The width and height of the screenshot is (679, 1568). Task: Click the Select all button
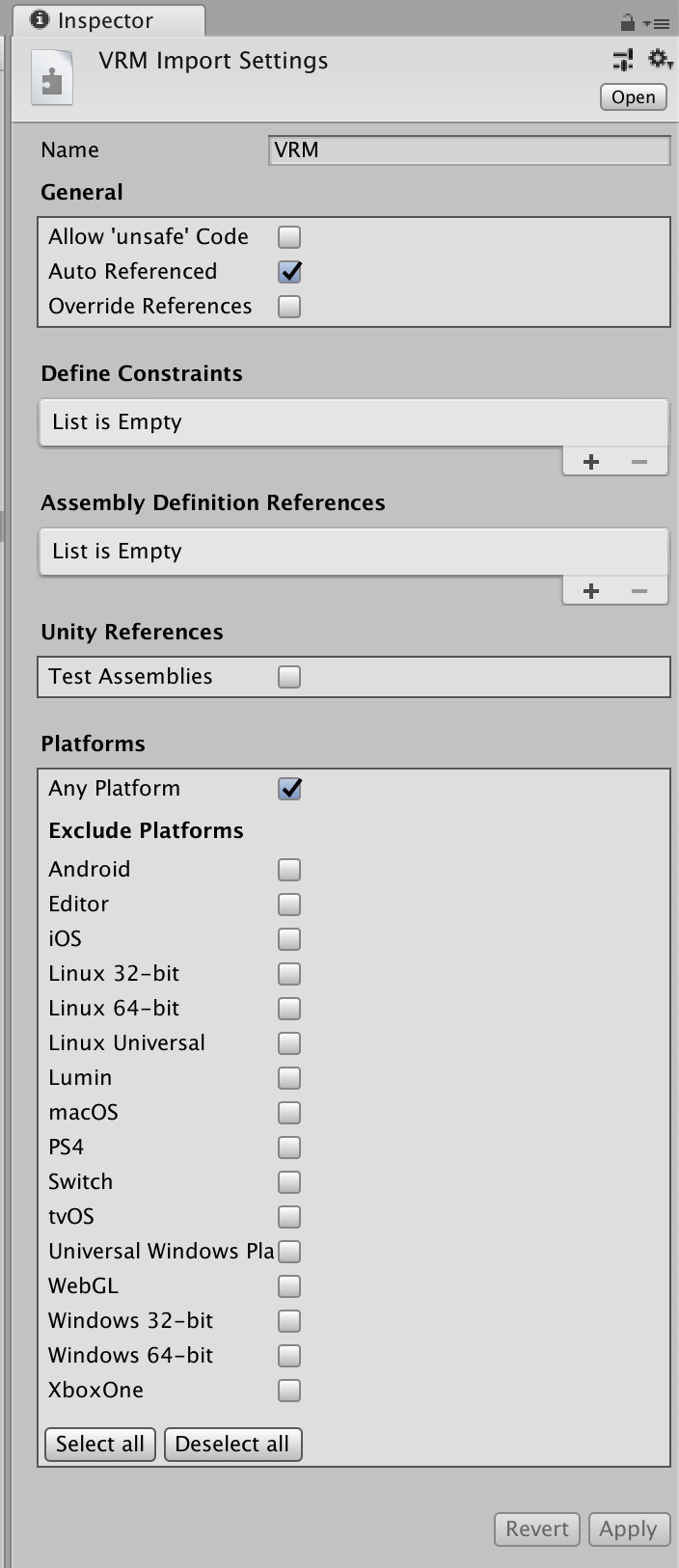[x=100, y=1444]
